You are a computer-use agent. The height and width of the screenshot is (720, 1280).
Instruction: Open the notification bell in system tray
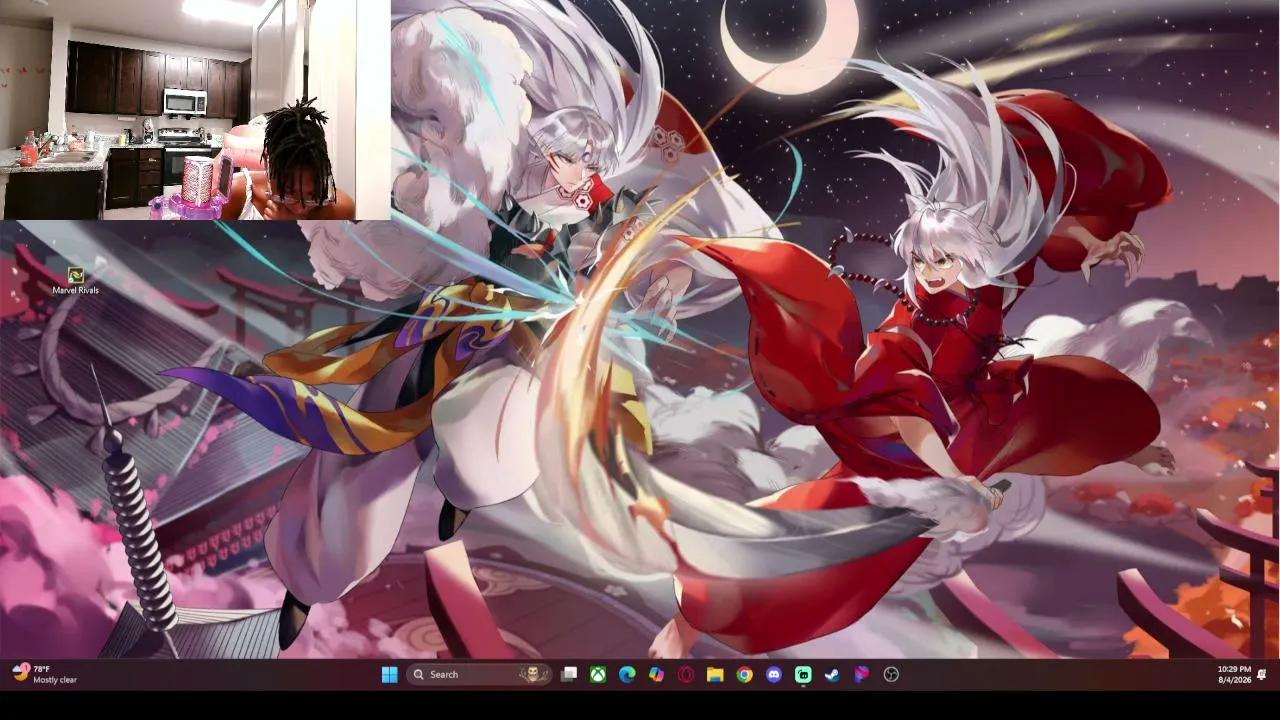pos(1262,674)
